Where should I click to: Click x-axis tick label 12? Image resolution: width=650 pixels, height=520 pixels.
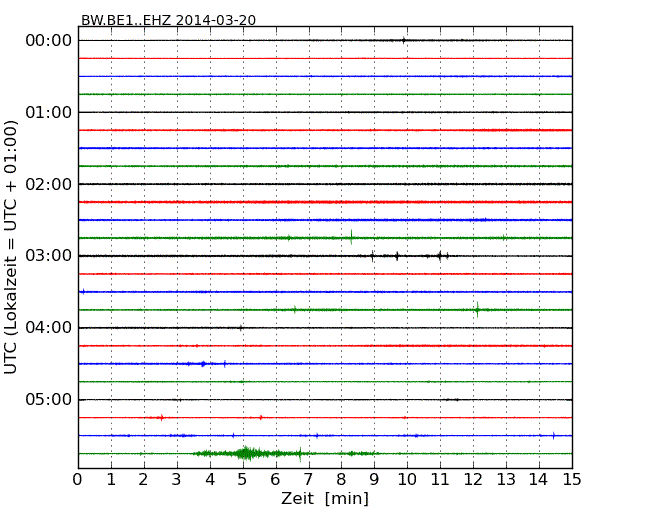tap(473, 480)
